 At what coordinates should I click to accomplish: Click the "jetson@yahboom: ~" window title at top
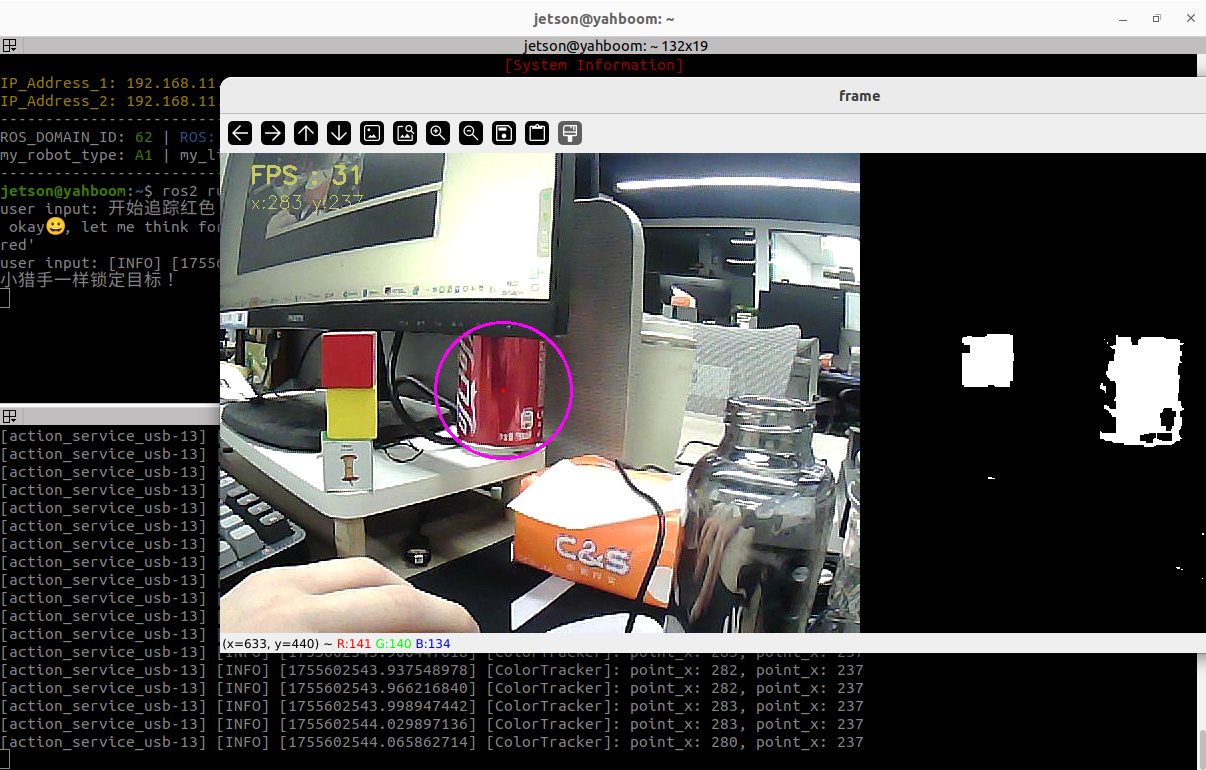[x=602, y=18]
